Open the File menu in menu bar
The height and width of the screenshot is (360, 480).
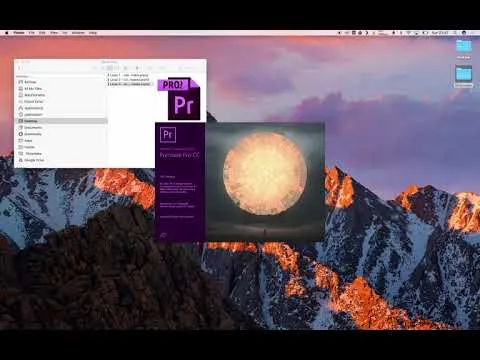(32, 33)
